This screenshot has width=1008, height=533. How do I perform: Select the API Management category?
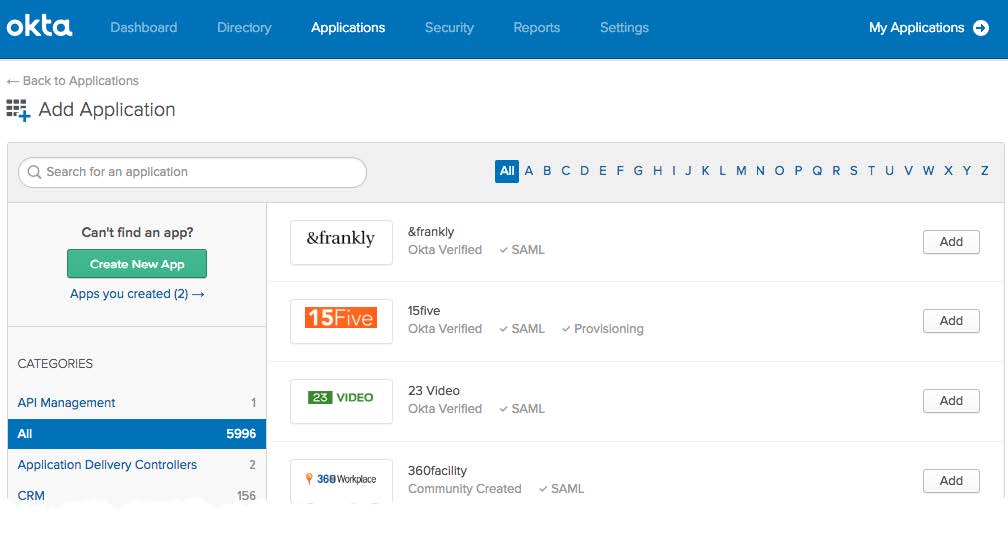67,403
